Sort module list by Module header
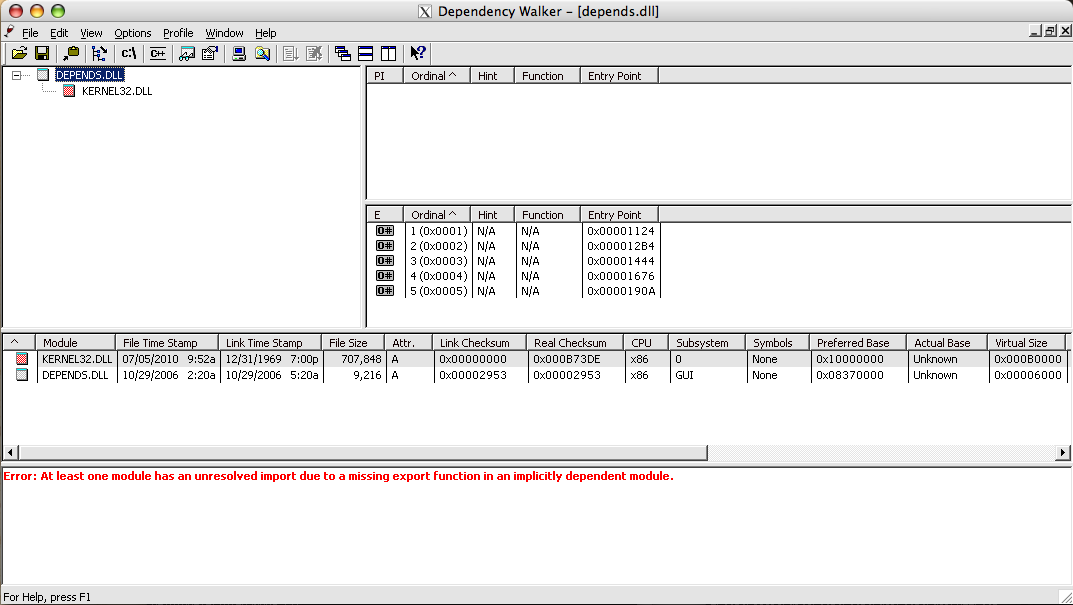The width and height of the screenshot is (1073, 605). coord(75,342)
